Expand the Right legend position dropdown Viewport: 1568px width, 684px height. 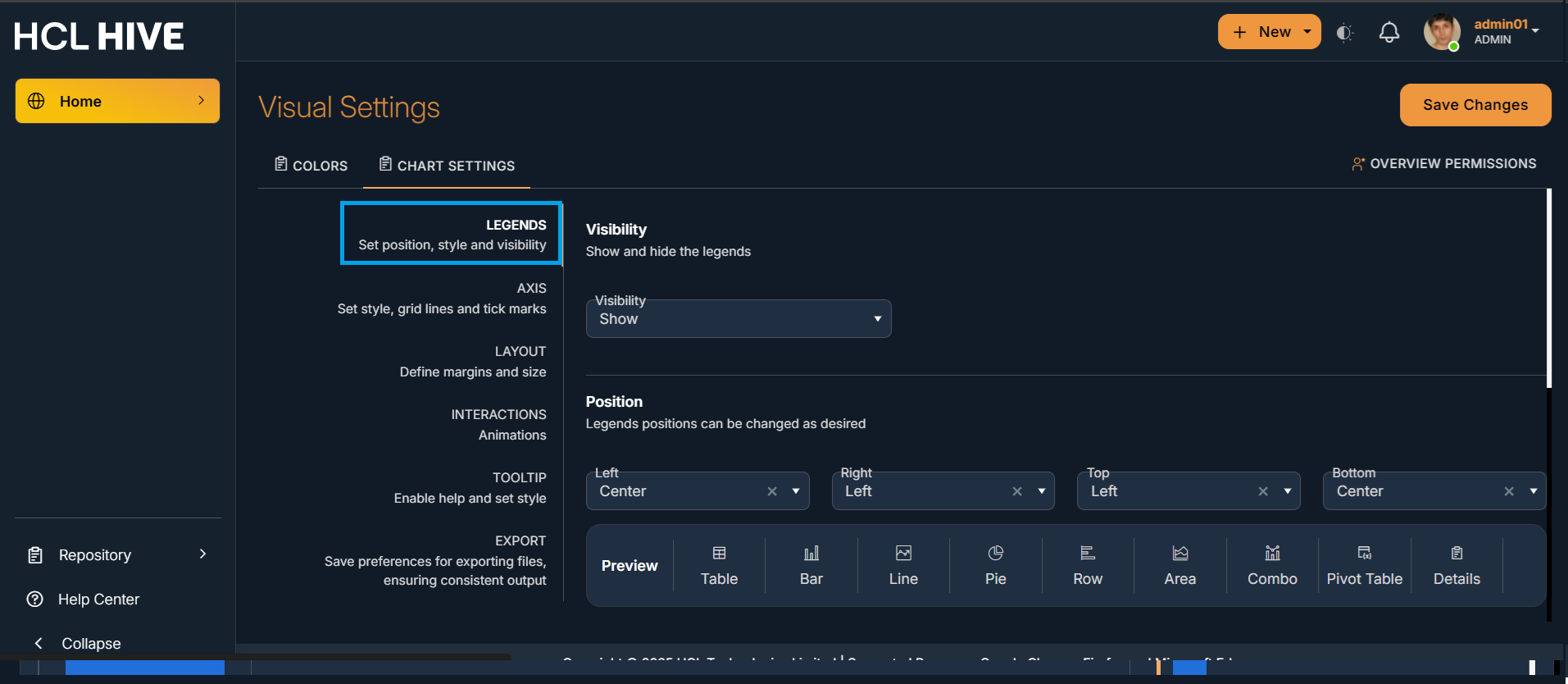[x=1042, y=491]
